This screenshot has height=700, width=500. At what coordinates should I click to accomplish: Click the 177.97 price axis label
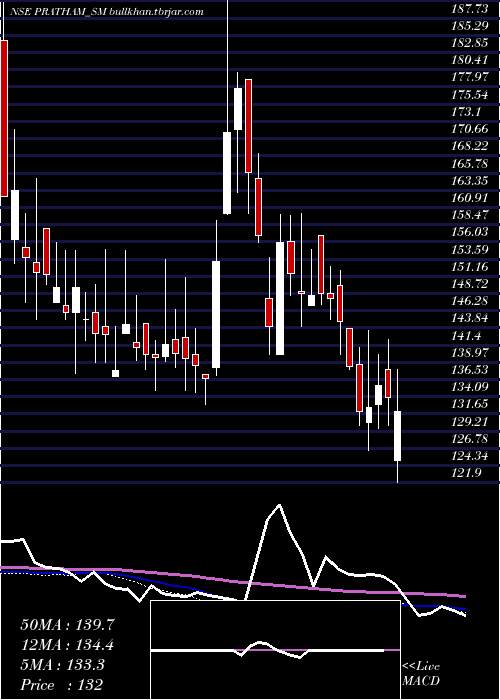[470, 77]
